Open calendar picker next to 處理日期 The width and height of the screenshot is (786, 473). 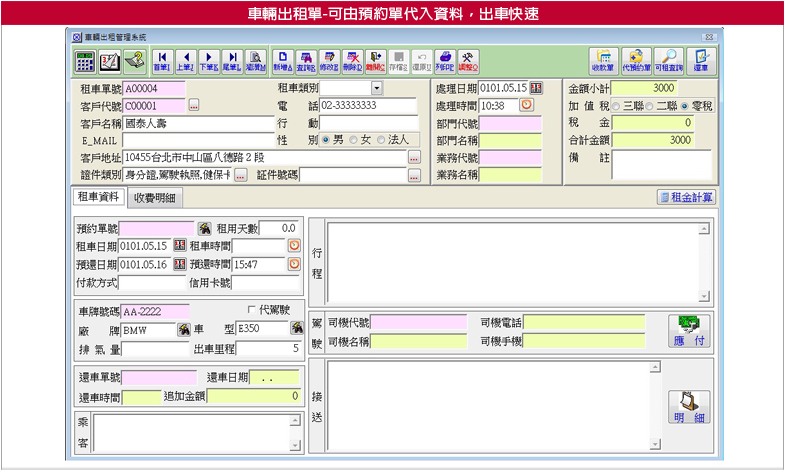click(536, 88)
